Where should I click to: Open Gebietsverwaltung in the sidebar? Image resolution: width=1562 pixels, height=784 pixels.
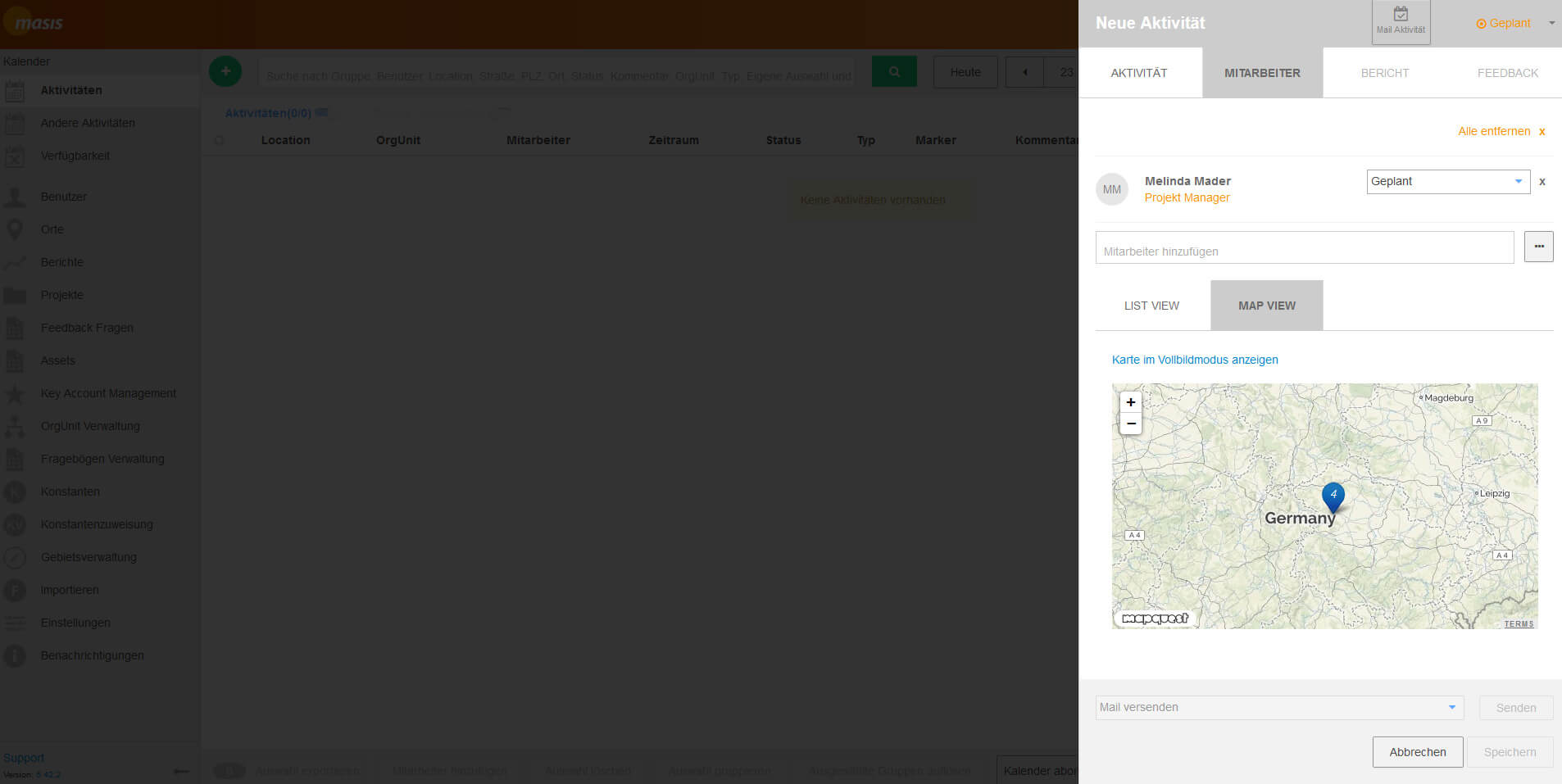pyautogui.click(x=100, y=557)
